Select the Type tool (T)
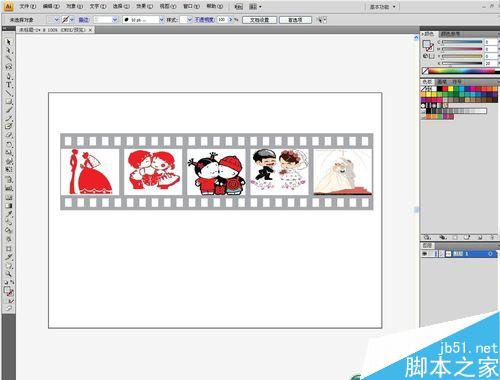This screenshot has height=380, width=500. (x=9, y=84)
